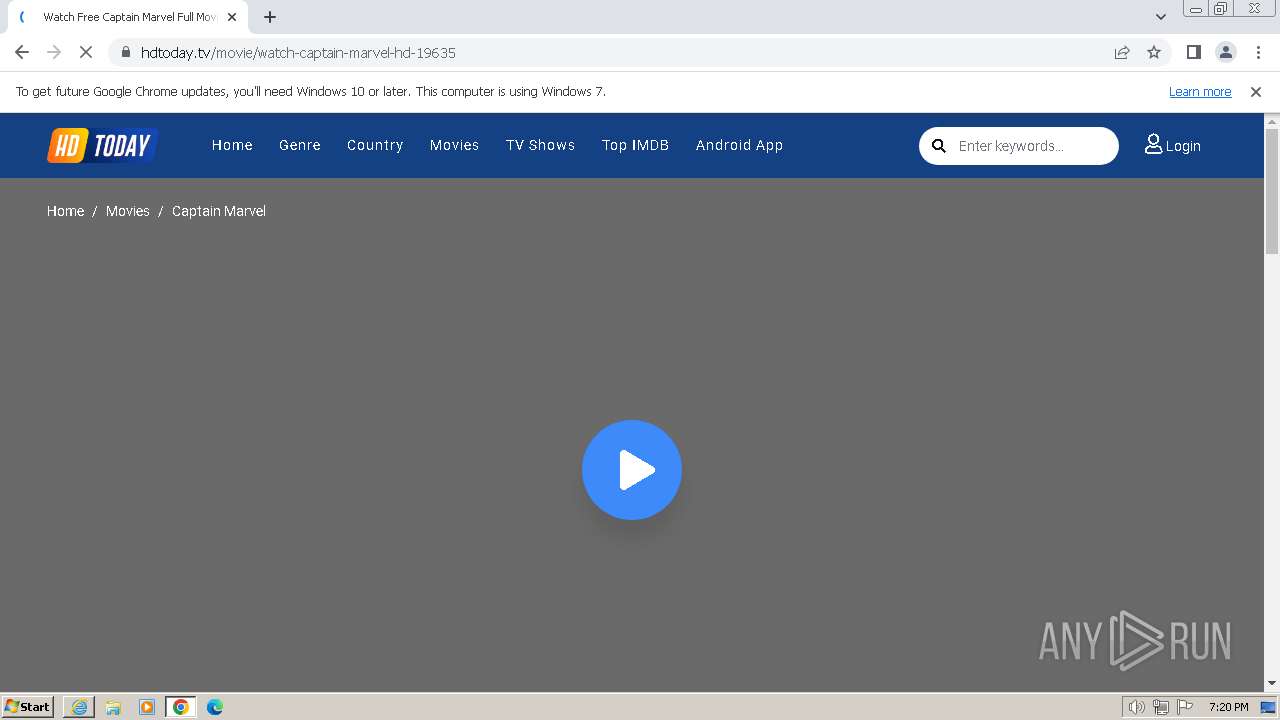The width and height of the screenshot is (1280, 720).
Task: Click the Login link
Action: pos(1173,146)
